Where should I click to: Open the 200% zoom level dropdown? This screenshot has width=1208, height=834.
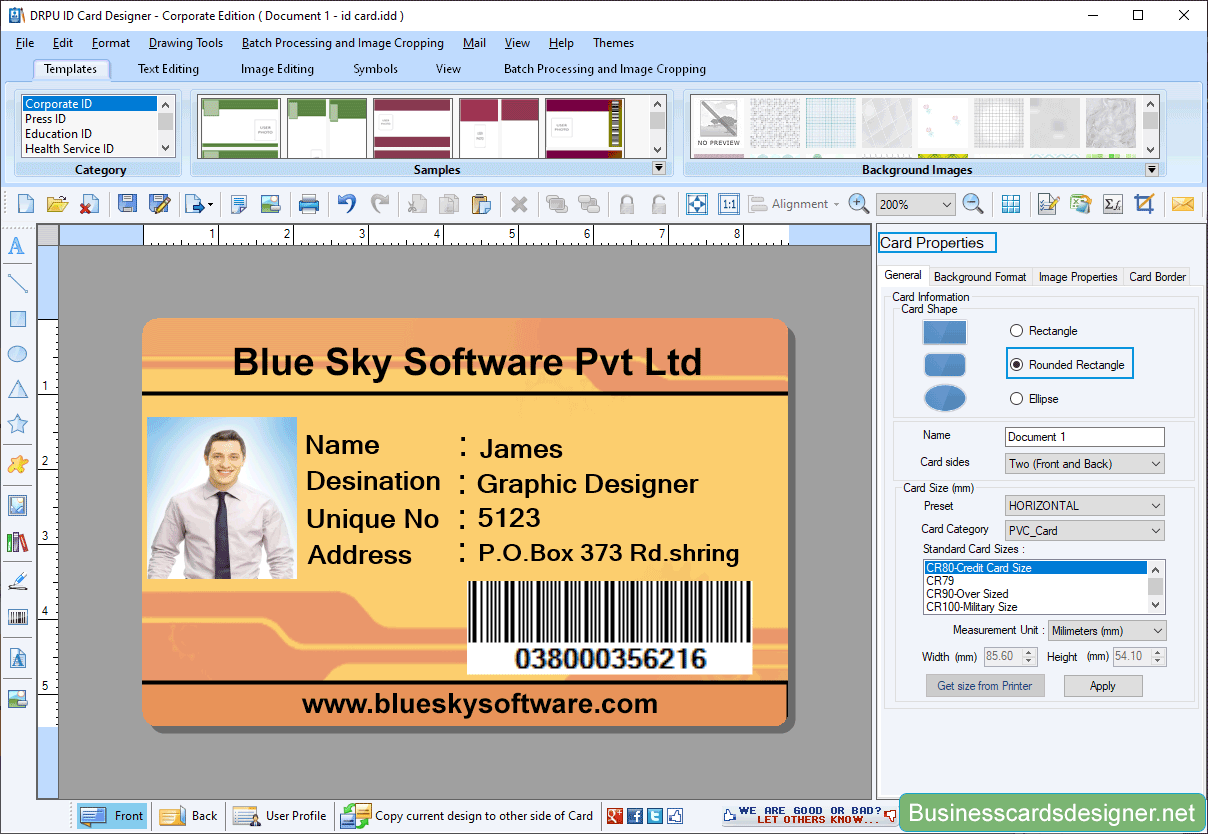[915, 204]
